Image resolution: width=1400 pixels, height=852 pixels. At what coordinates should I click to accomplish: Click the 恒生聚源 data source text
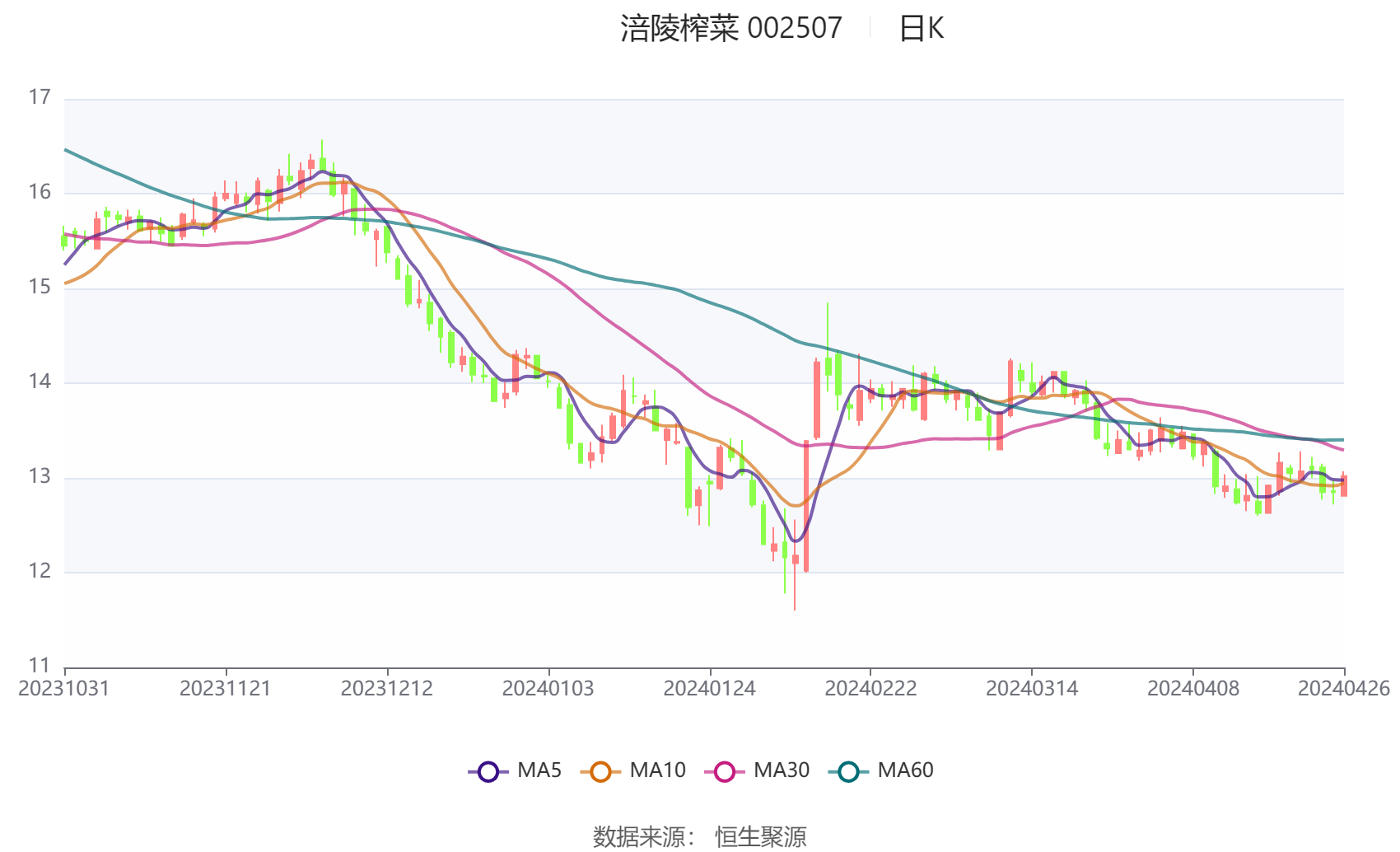click(x=760, y=836)
